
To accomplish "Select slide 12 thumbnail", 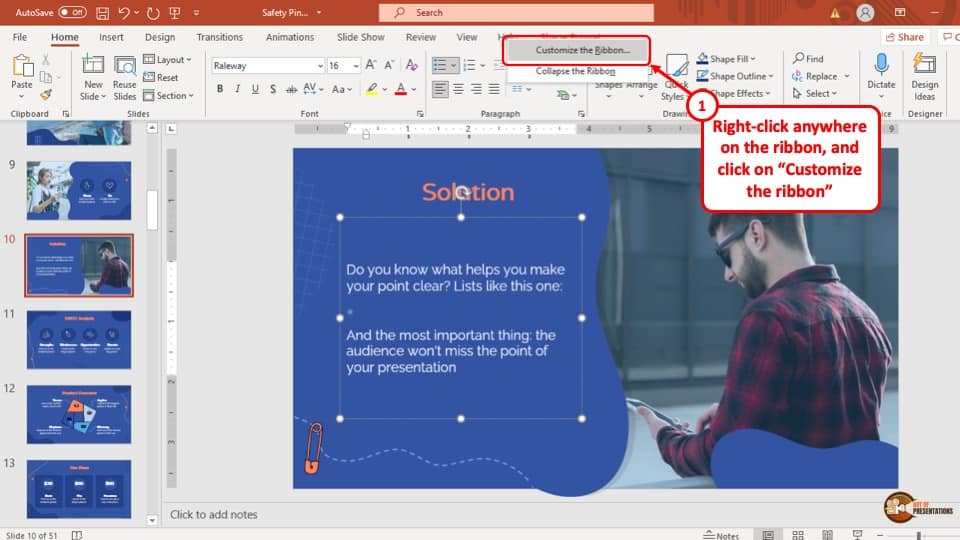I will [79, 414].
